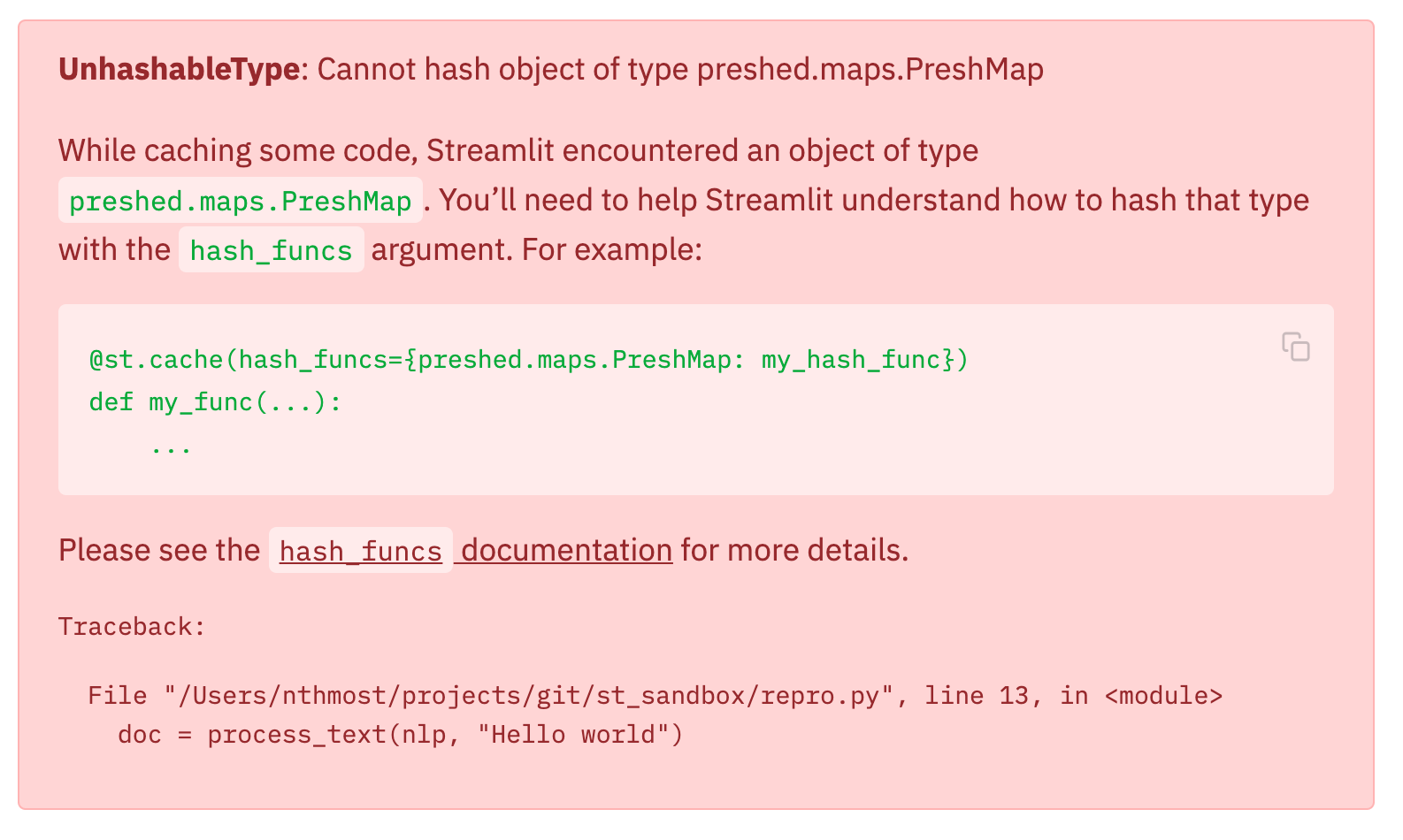
Task: Select the Cannot hash object message
Action: pyautogui.click(x=678, y=68)
